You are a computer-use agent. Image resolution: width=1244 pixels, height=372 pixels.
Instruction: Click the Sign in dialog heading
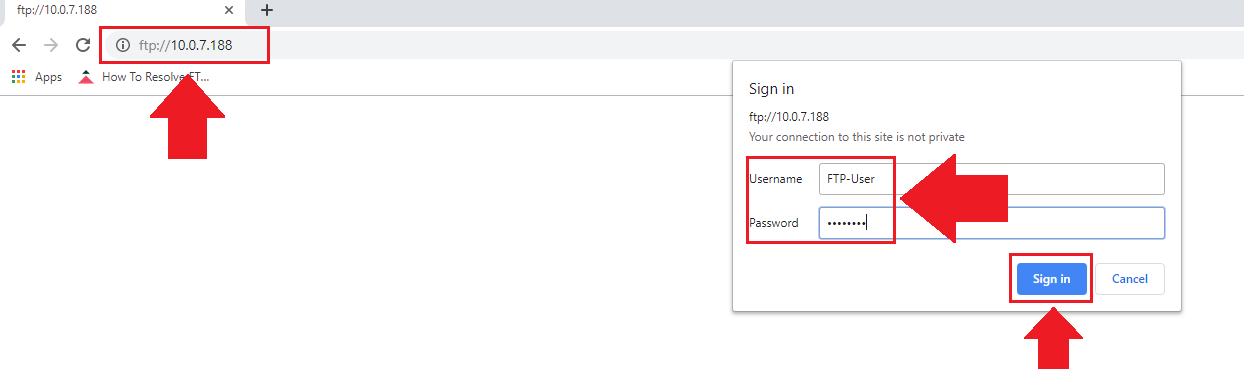[772, 89]
